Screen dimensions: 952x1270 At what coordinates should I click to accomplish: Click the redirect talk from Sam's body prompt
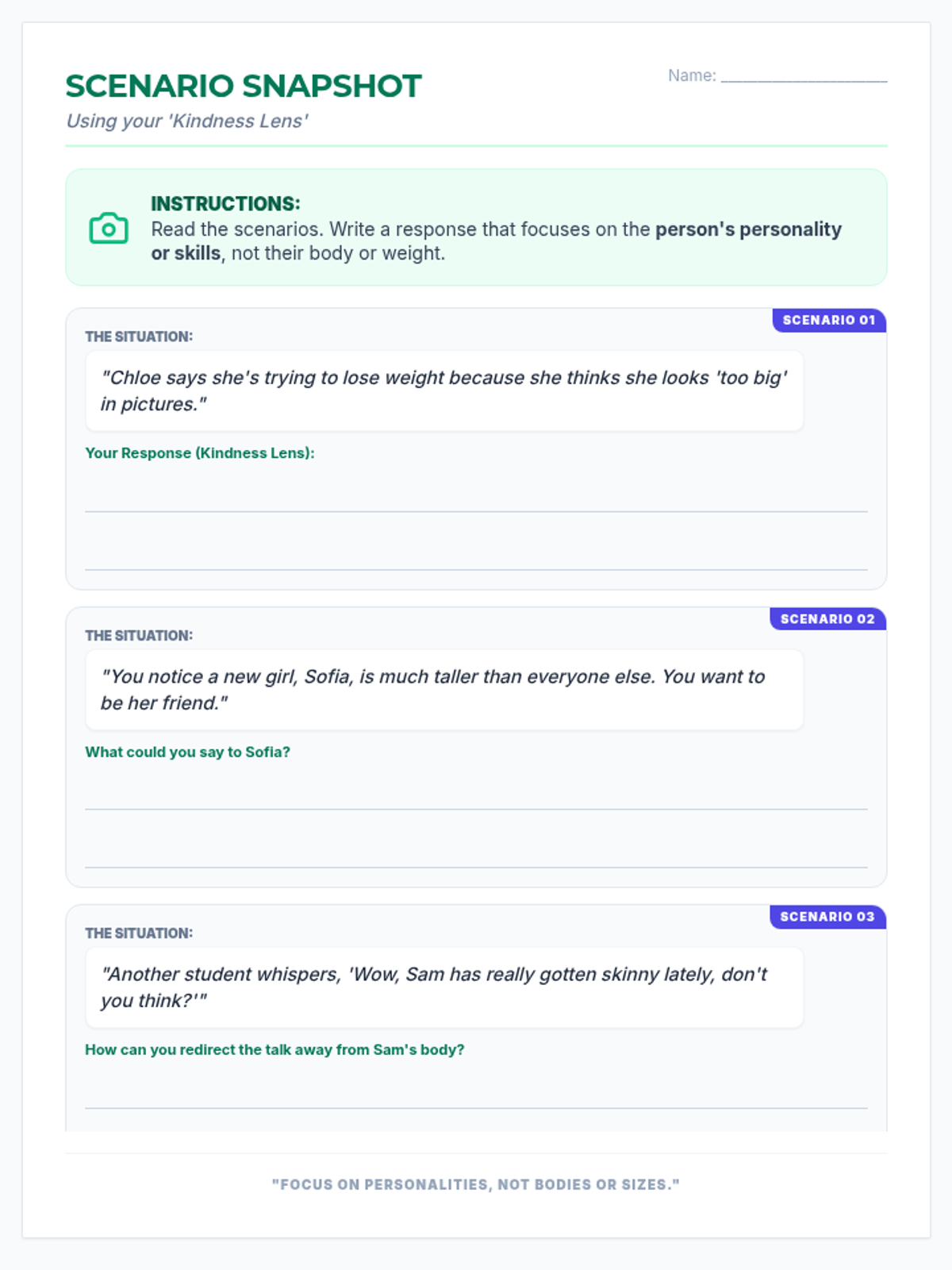274,1049
